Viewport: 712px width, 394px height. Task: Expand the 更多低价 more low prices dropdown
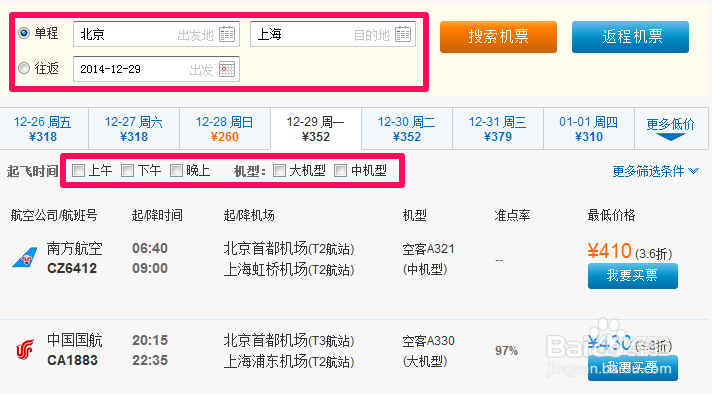tap(671, 129)
